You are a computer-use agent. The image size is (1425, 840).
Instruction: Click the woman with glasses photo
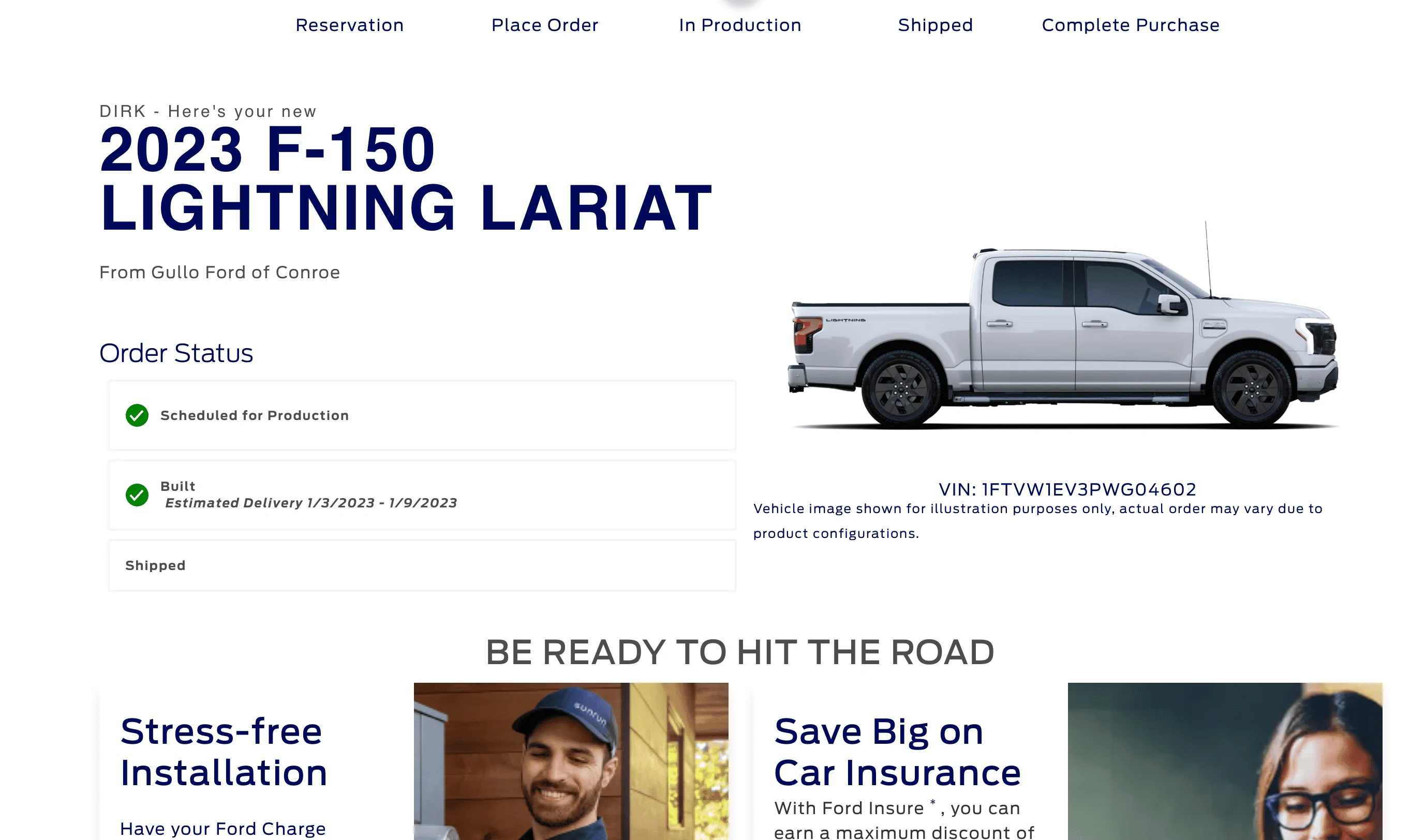[1225, 761]
